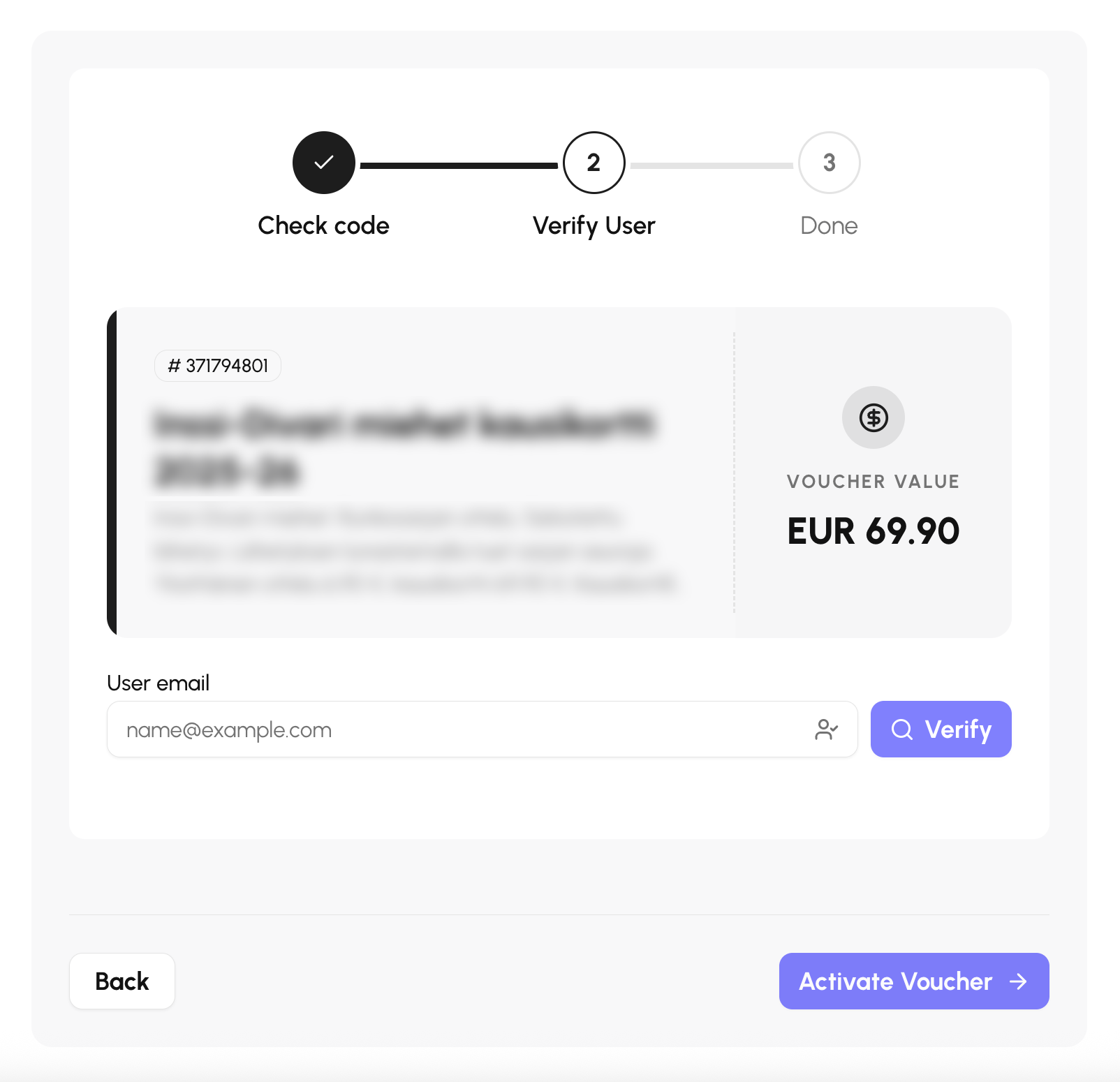
Task: Select step 2 Verify User circle
Action: (x=594, y=163)
